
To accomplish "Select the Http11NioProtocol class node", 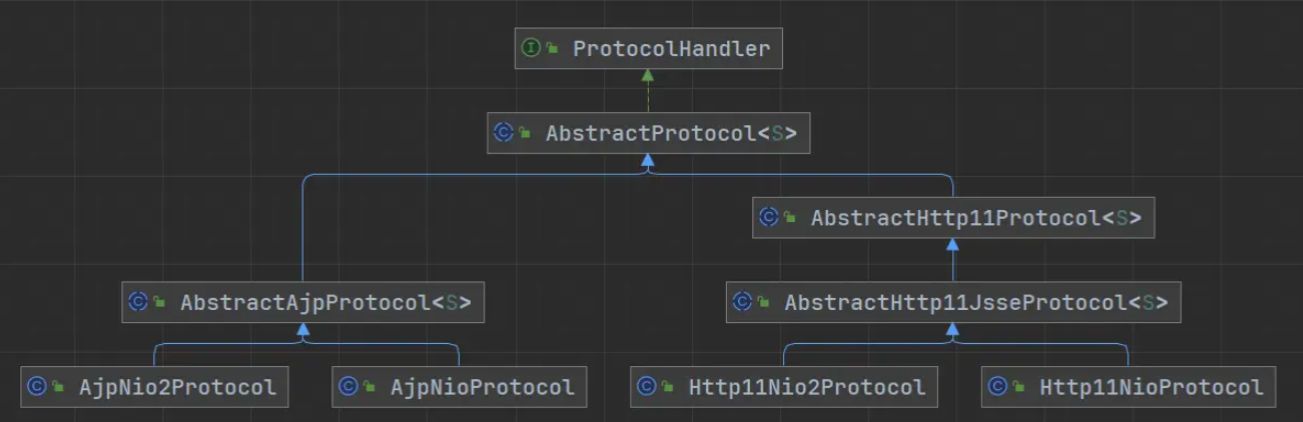I will click(x=1151, y=386).
